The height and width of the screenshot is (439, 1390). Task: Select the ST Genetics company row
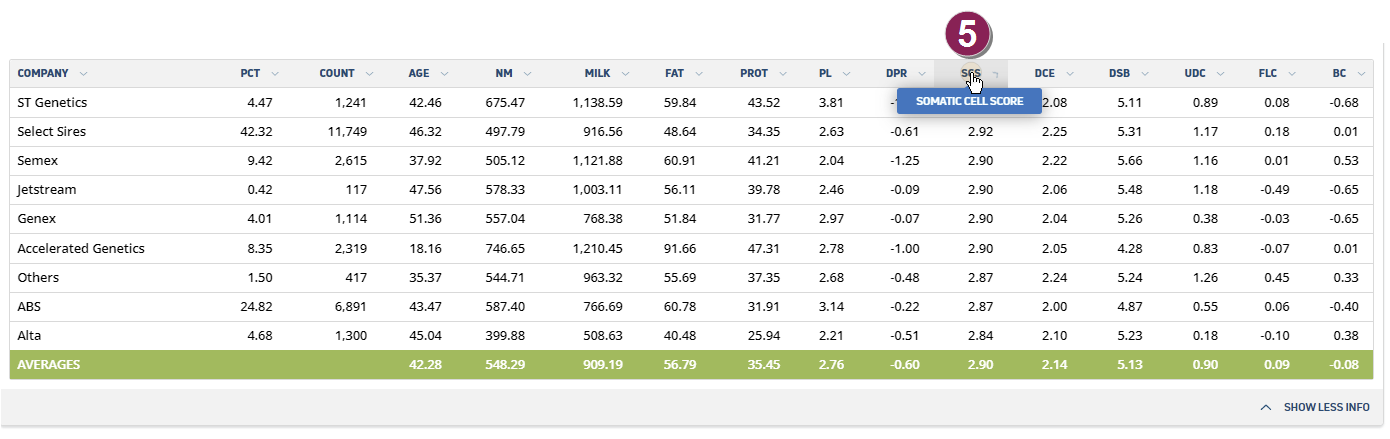52,102
